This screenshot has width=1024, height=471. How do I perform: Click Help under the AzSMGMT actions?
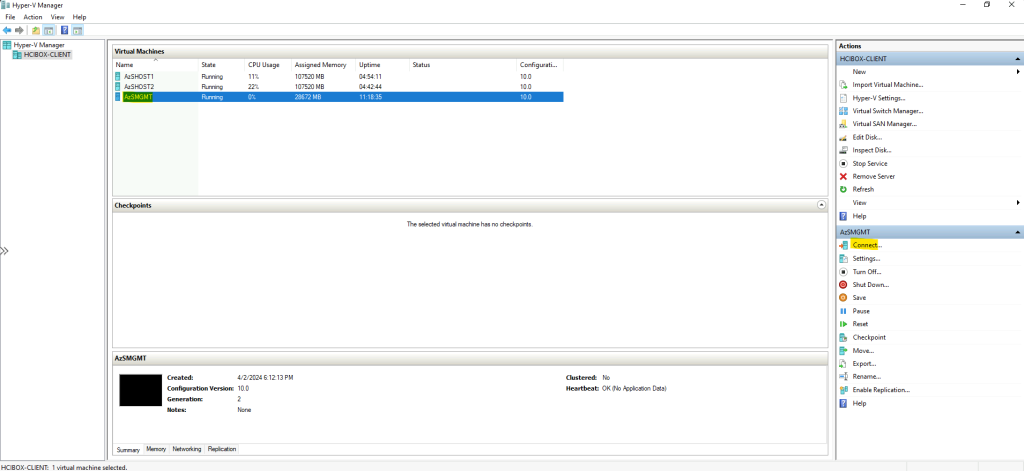coord(859,404)
